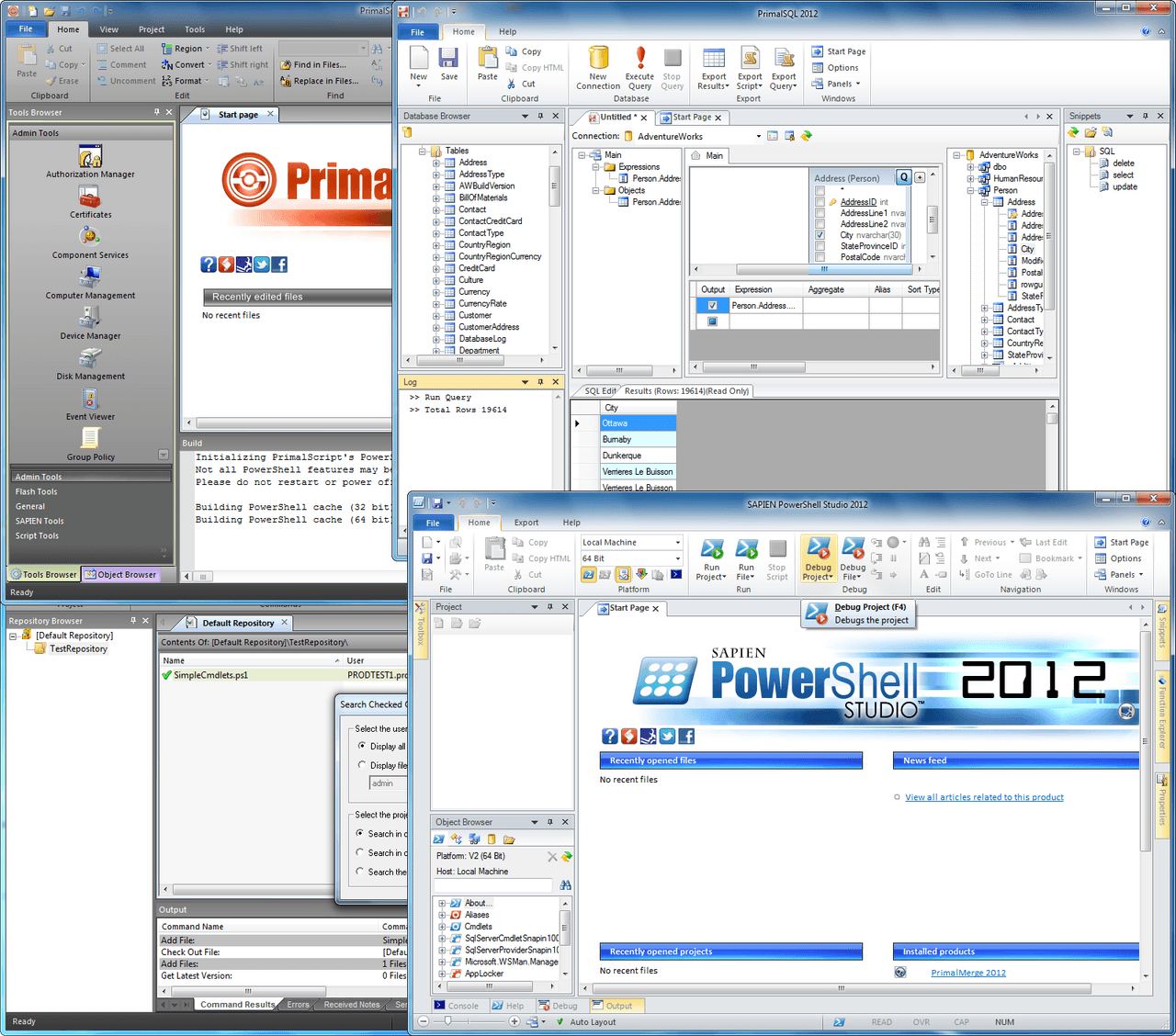Click Stop Query in PrimalSQL
Viewport: 1176px width, 1036px height.
tap(673, 68)
